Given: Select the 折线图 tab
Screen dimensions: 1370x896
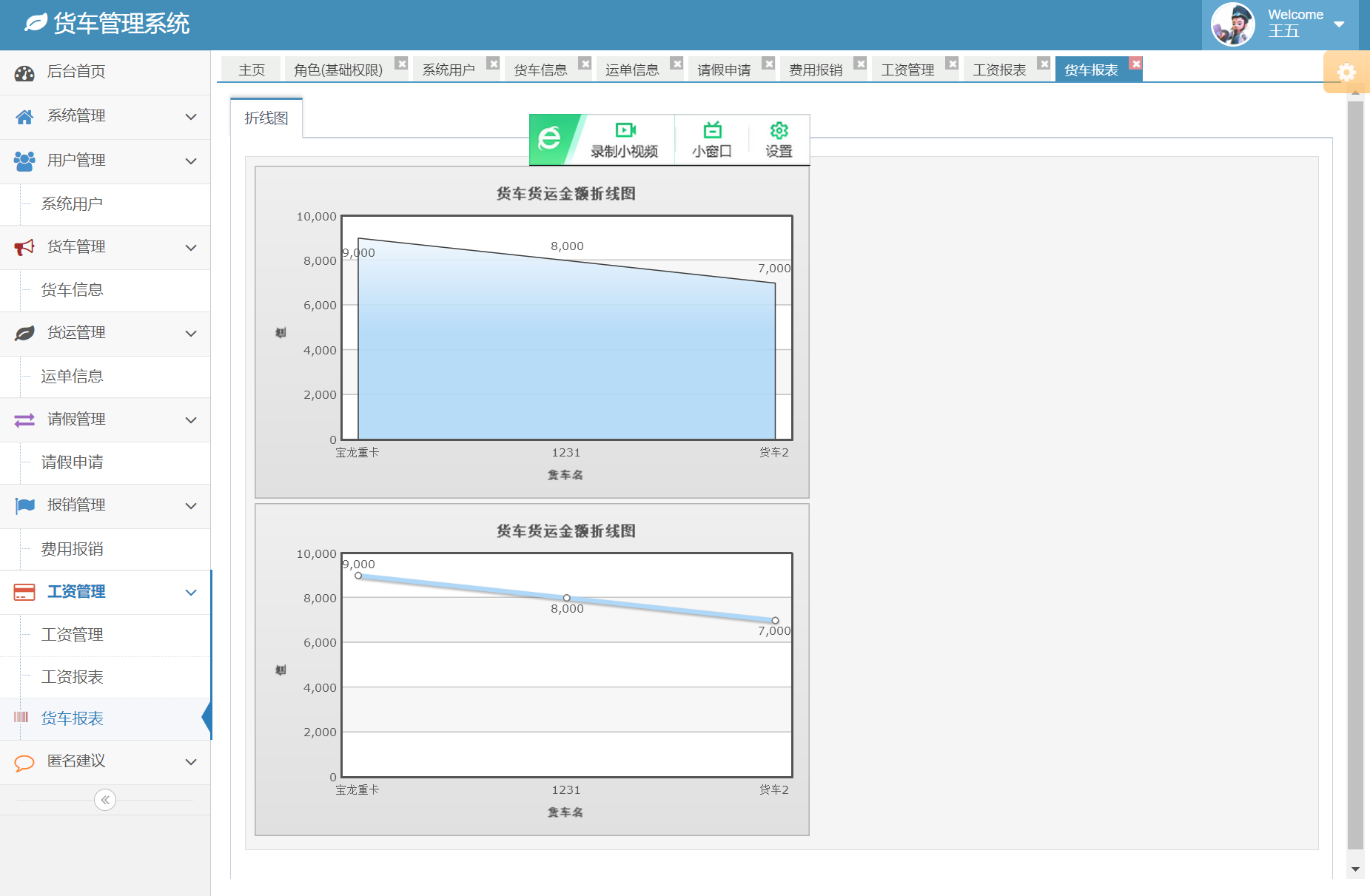Looking at the screenshot, I should point(266,118).
